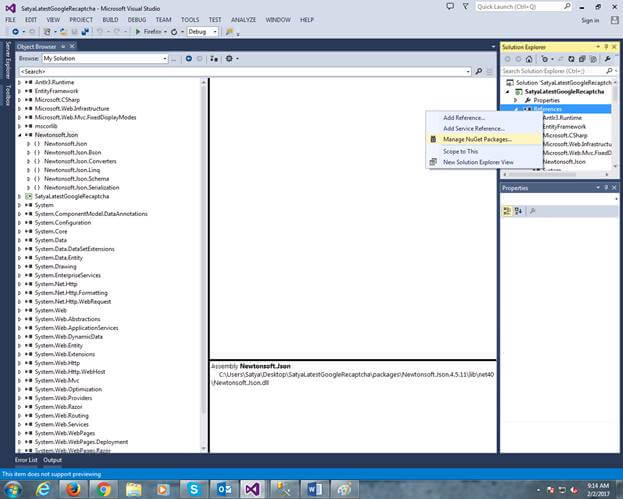This screenshot has height=499, width=623.
Task: Choose Manage NuGet Packages menu entry
Action: [484, 139]
